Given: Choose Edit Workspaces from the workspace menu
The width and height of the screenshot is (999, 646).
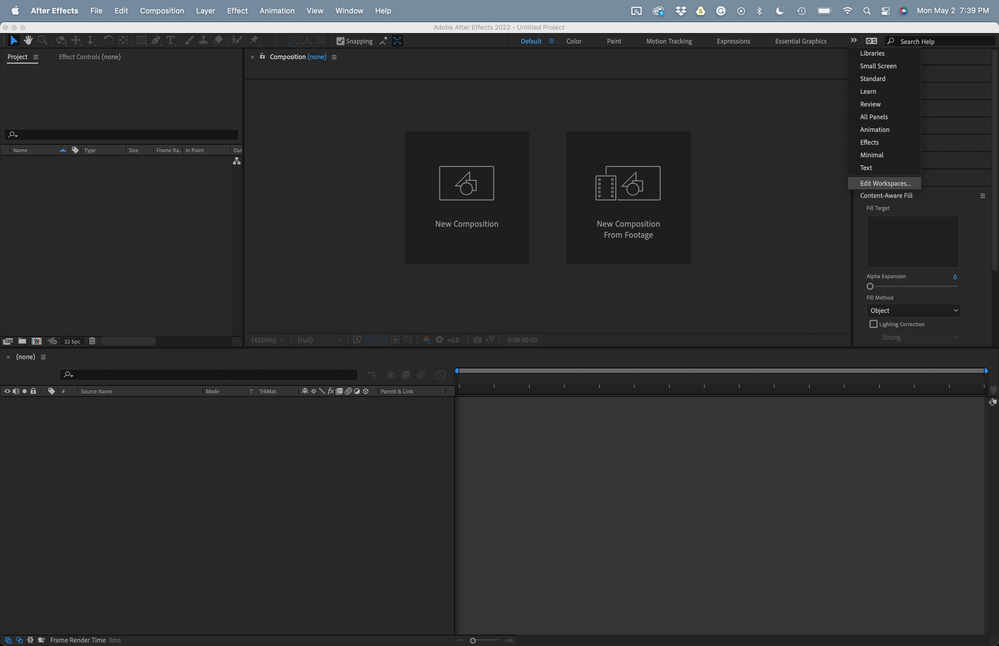Looking at the screenshot, I should pyautogui.click(x=884, y=183).
